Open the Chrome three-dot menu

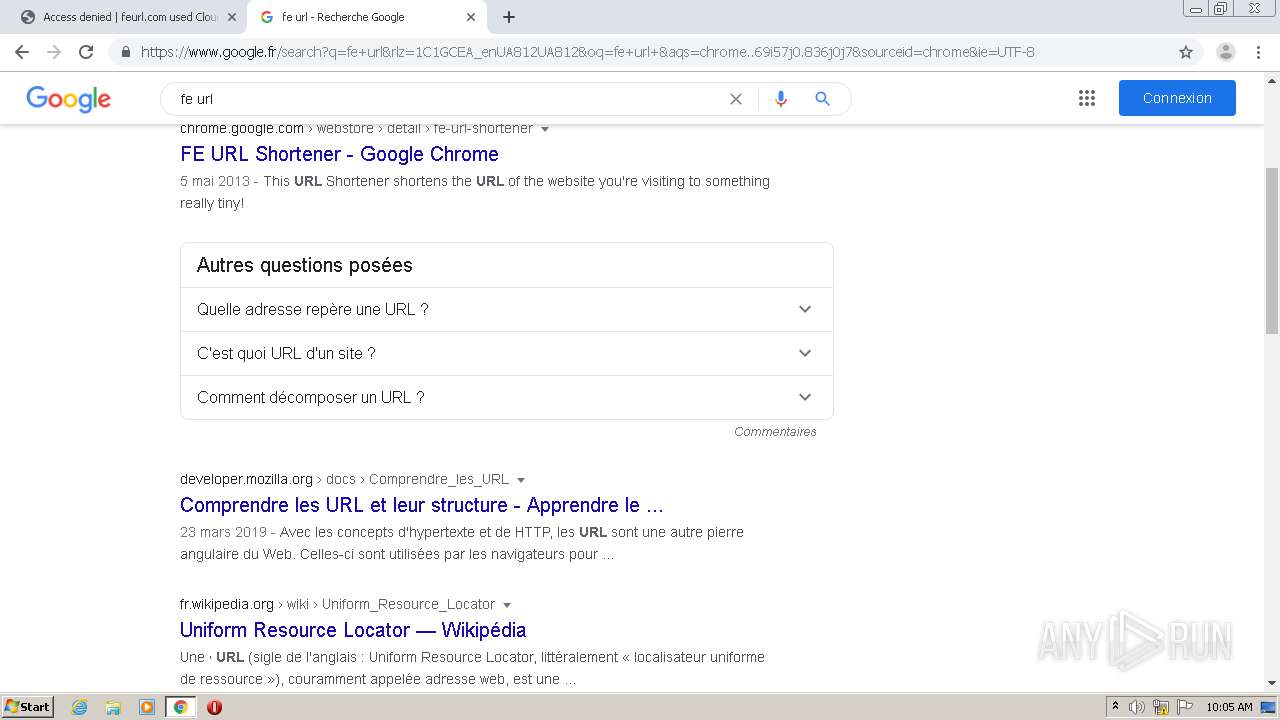1258,52
